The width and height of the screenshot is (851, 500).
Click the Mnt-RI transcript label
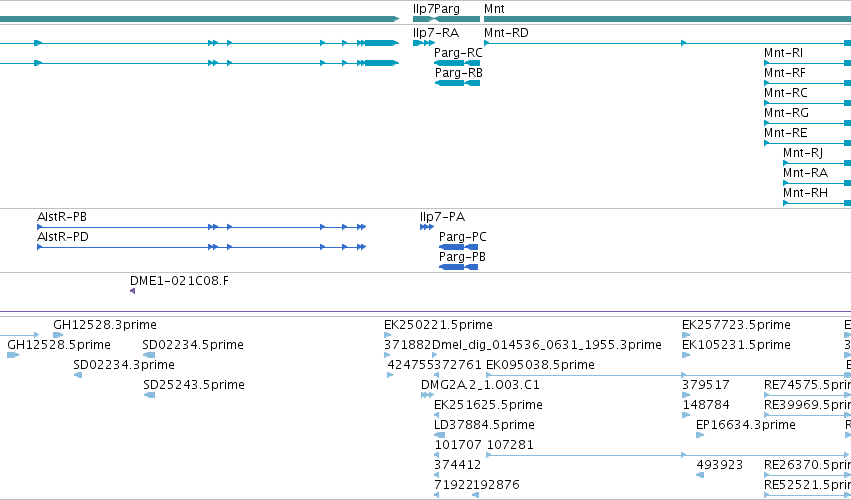click(x=783, y=53)
